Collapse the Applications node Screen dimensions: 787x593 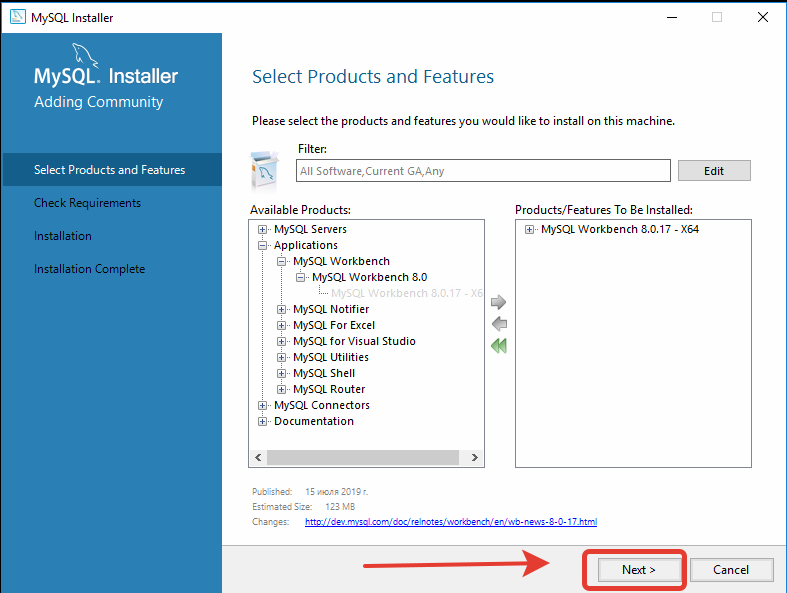(262, 246)
